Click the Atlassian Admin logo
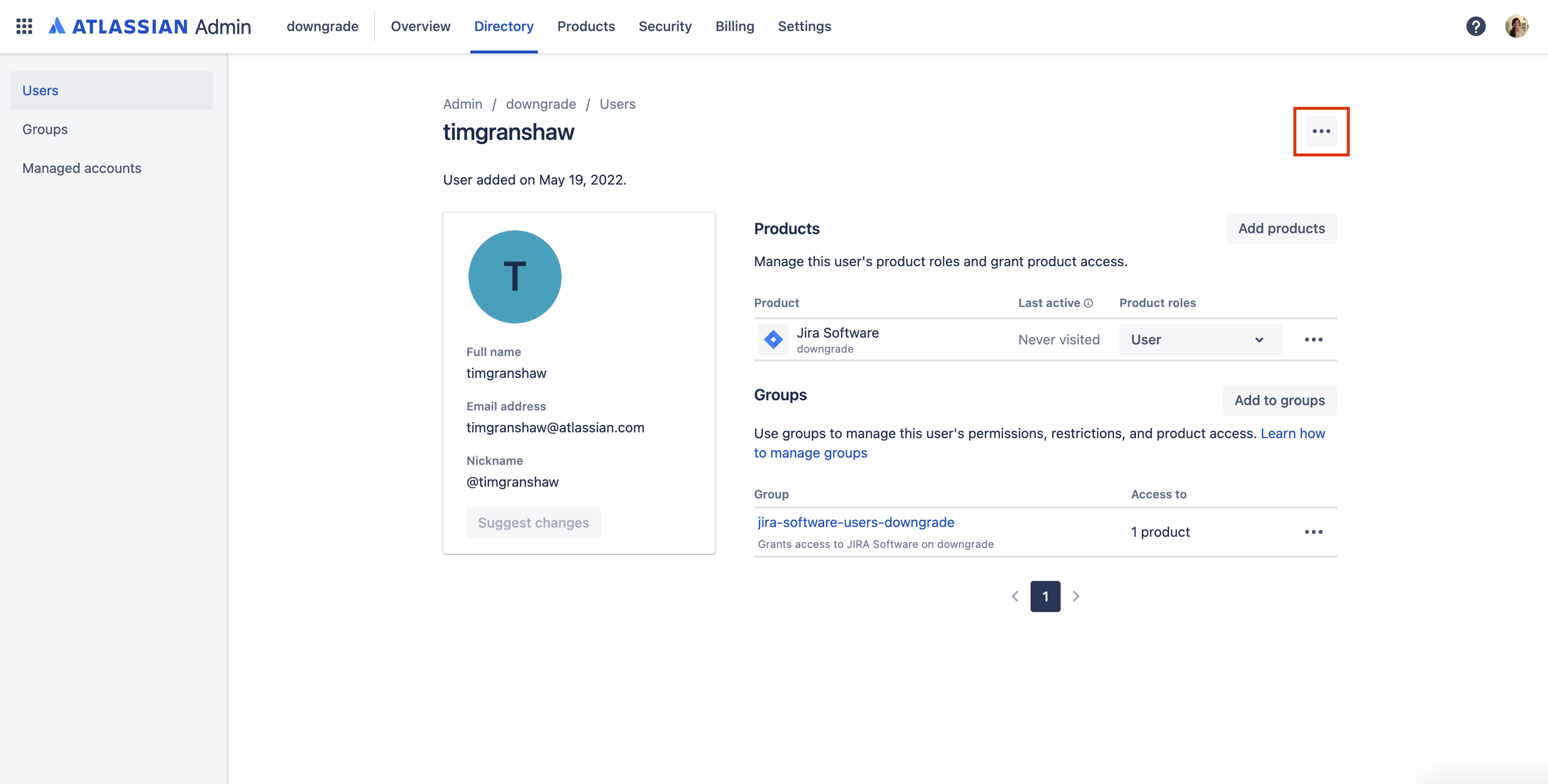The width and height of the screenshot is (1548, 784). [150, 26]
